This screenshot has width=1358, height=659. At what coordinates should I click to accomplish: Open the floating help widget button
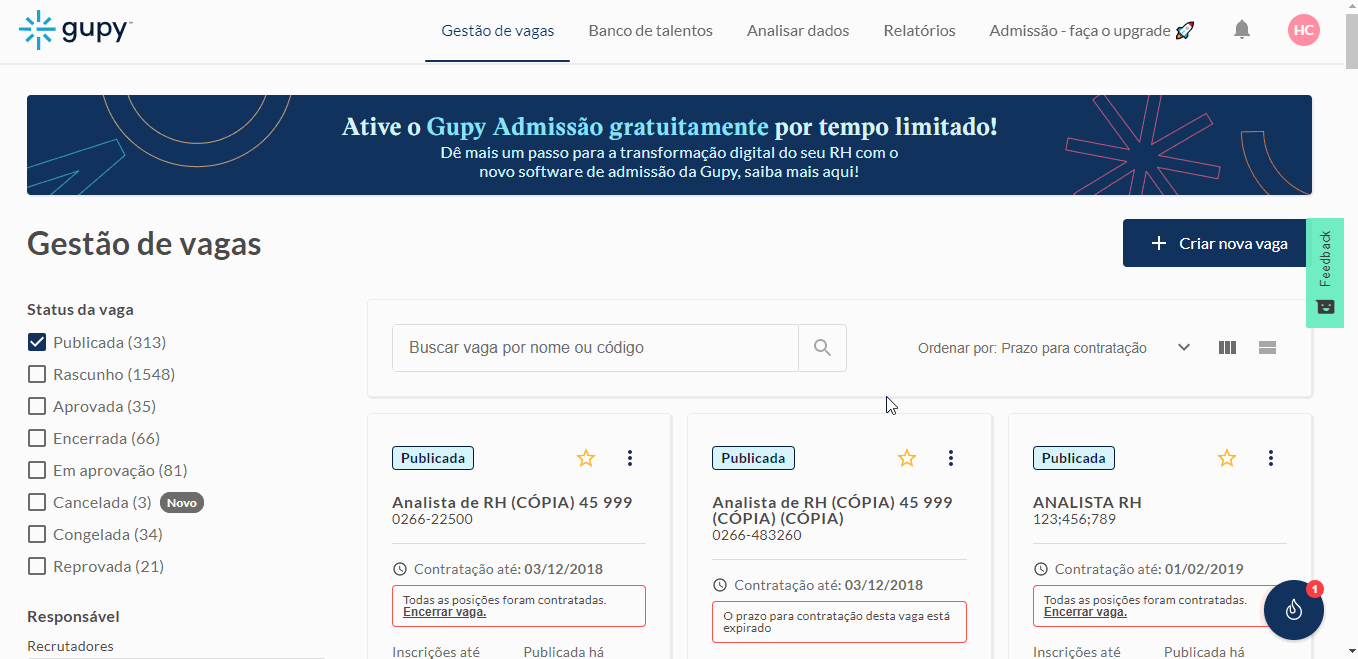pos(1293,609)
